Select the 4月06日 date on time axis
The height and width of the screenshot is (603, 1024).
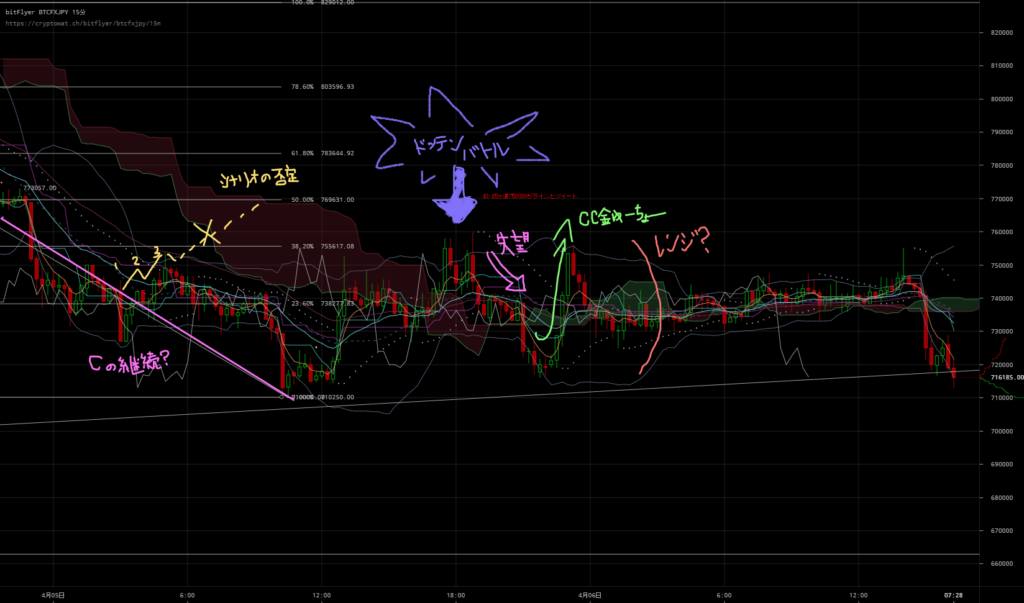pos(587,594)
